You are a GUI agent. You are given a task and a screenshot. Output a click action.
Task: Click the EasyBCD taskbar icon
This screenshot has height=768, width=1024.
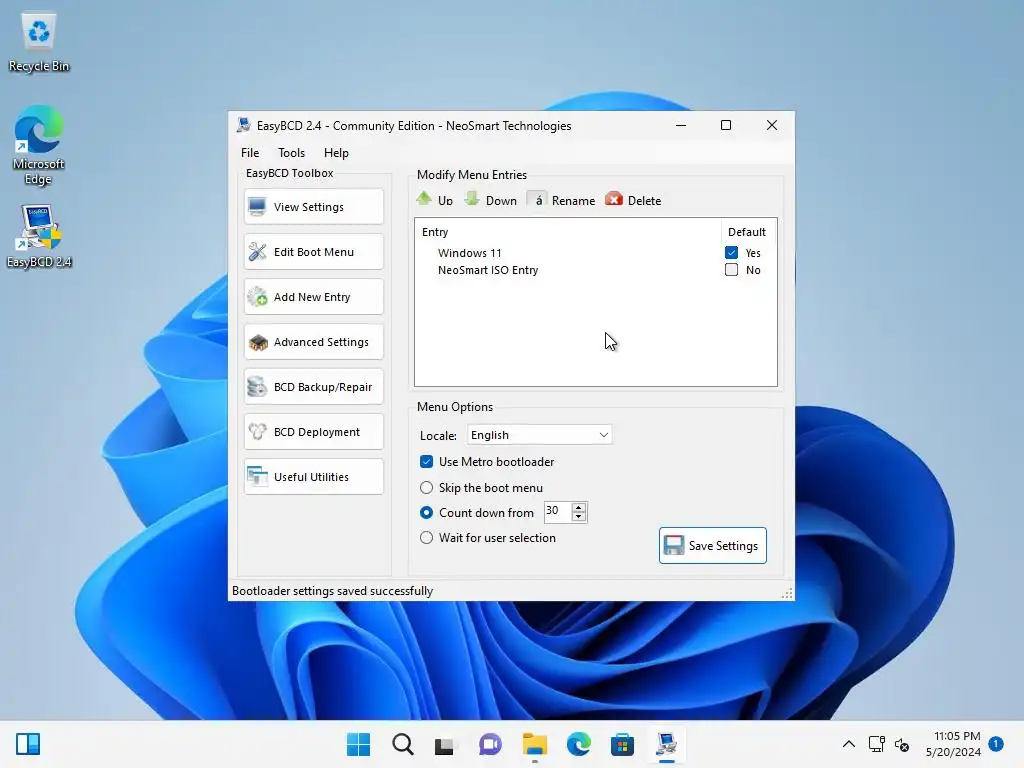coord(667,744)
